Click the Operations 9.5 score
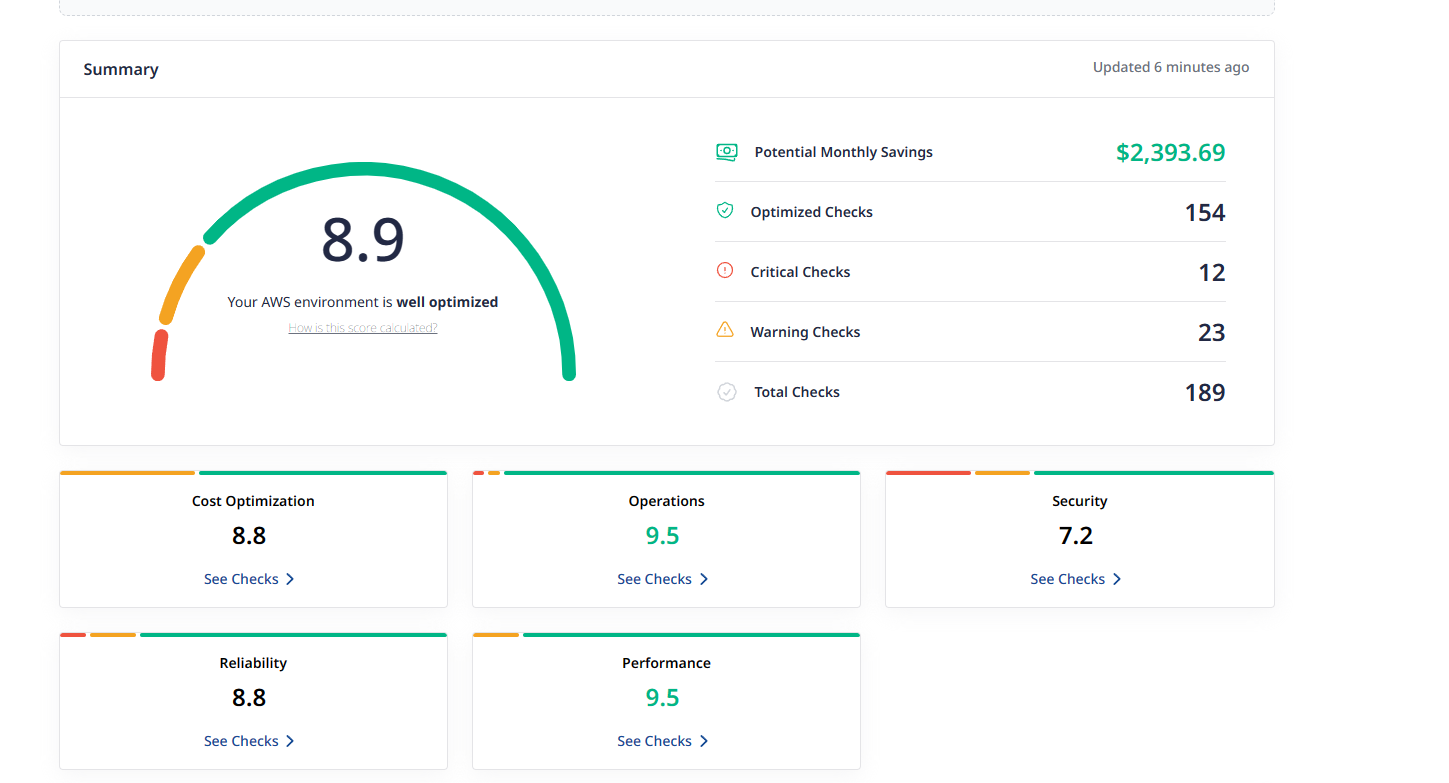 [x=662, y=536]
